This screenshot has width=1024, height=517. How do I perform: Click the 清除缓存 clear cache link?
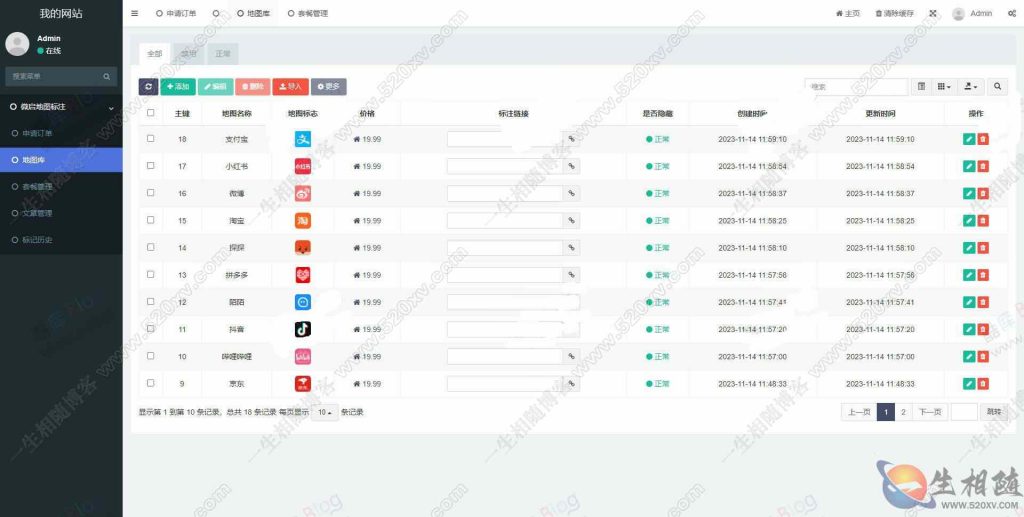pos(895,13)
